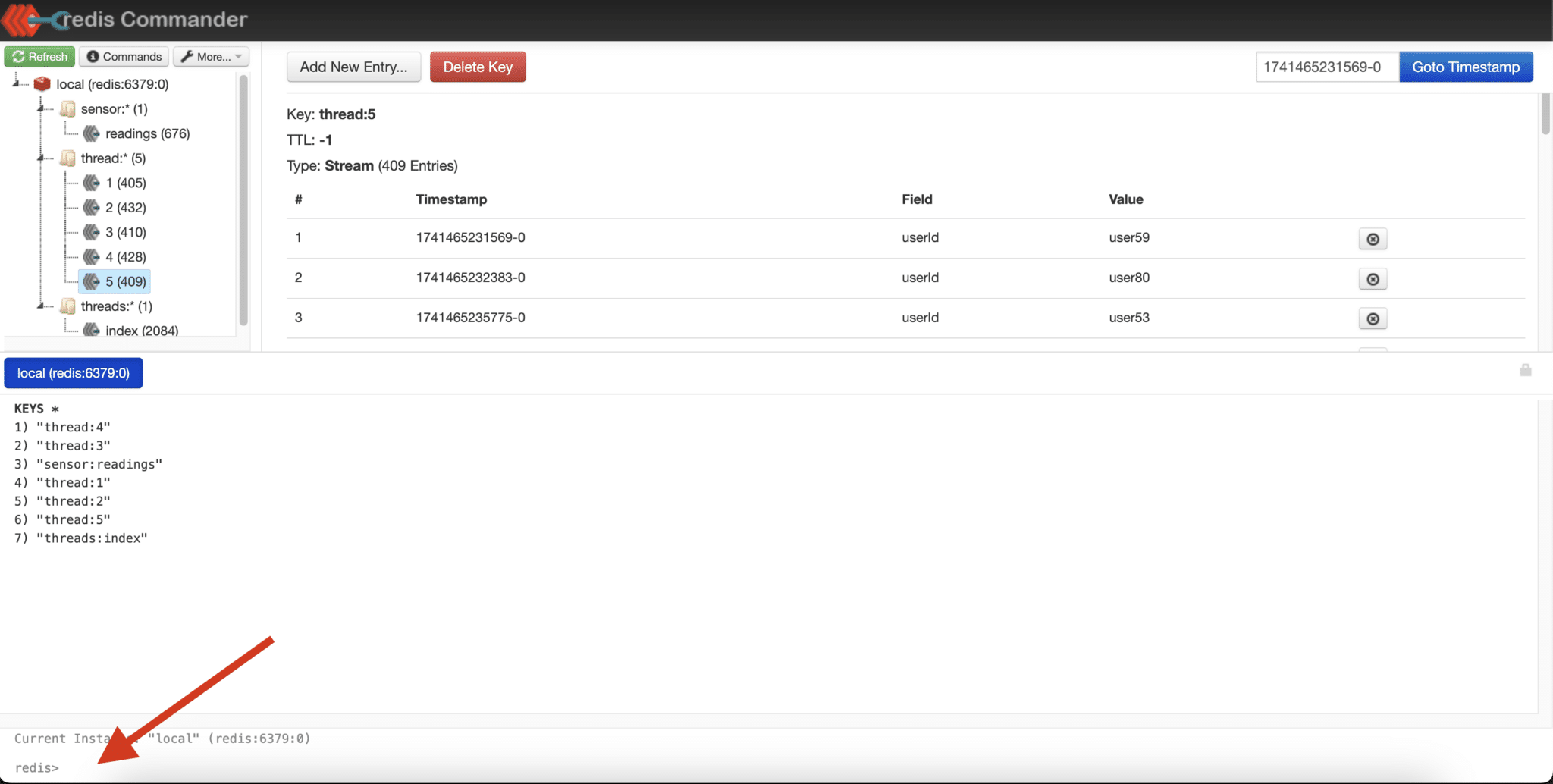Open the More... dropdown menu
The image size is (1553, 784).
[x=211, y=56]
